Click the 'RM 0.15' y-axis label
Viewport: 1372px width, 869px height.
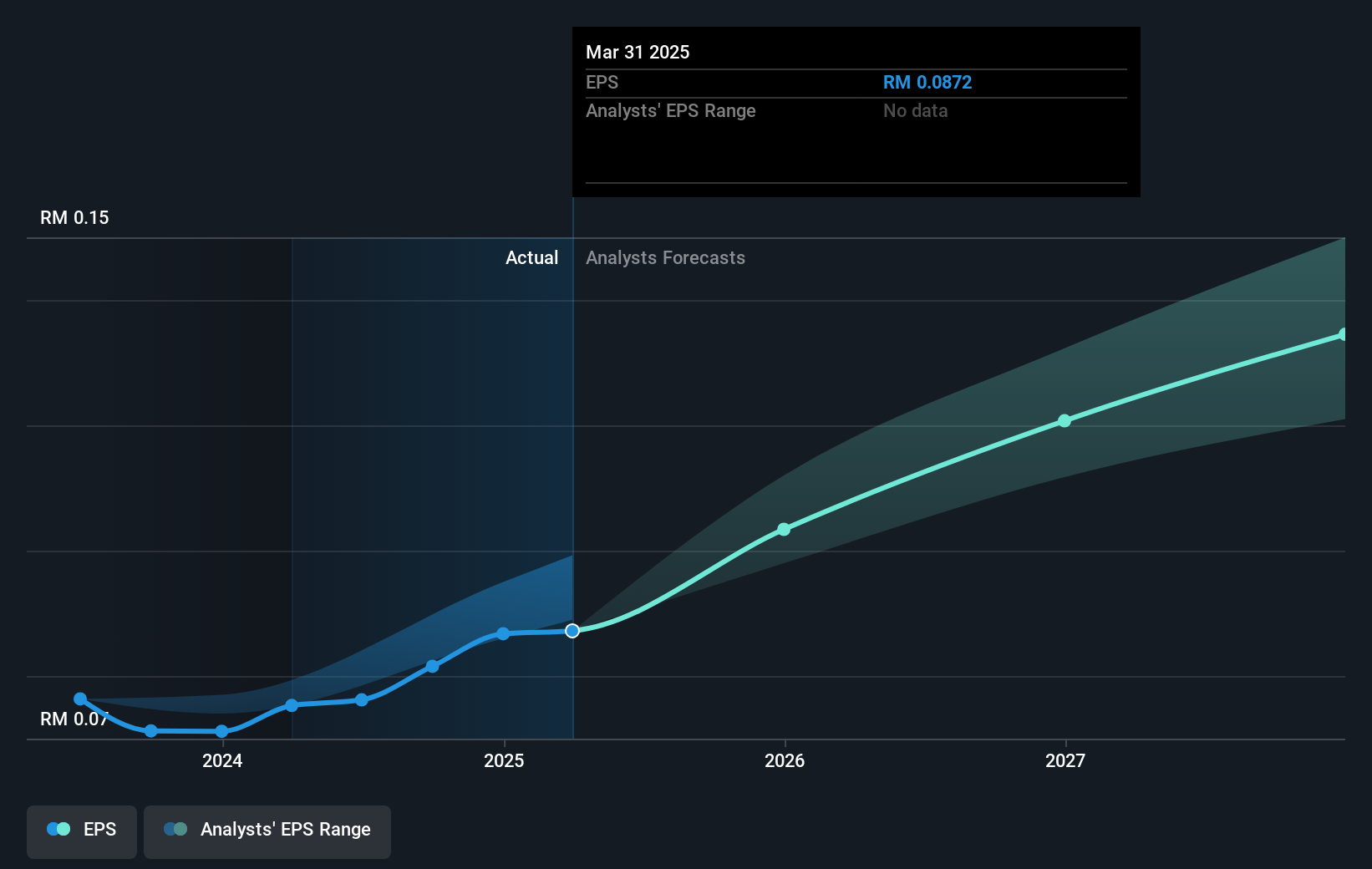coord(74,217)
